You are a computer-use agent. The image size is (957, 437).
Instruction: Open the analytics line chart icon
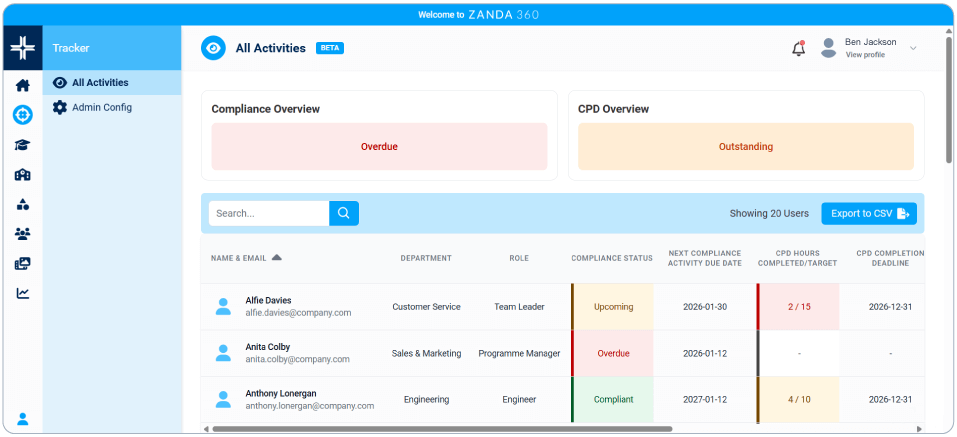tap(22, 293)
